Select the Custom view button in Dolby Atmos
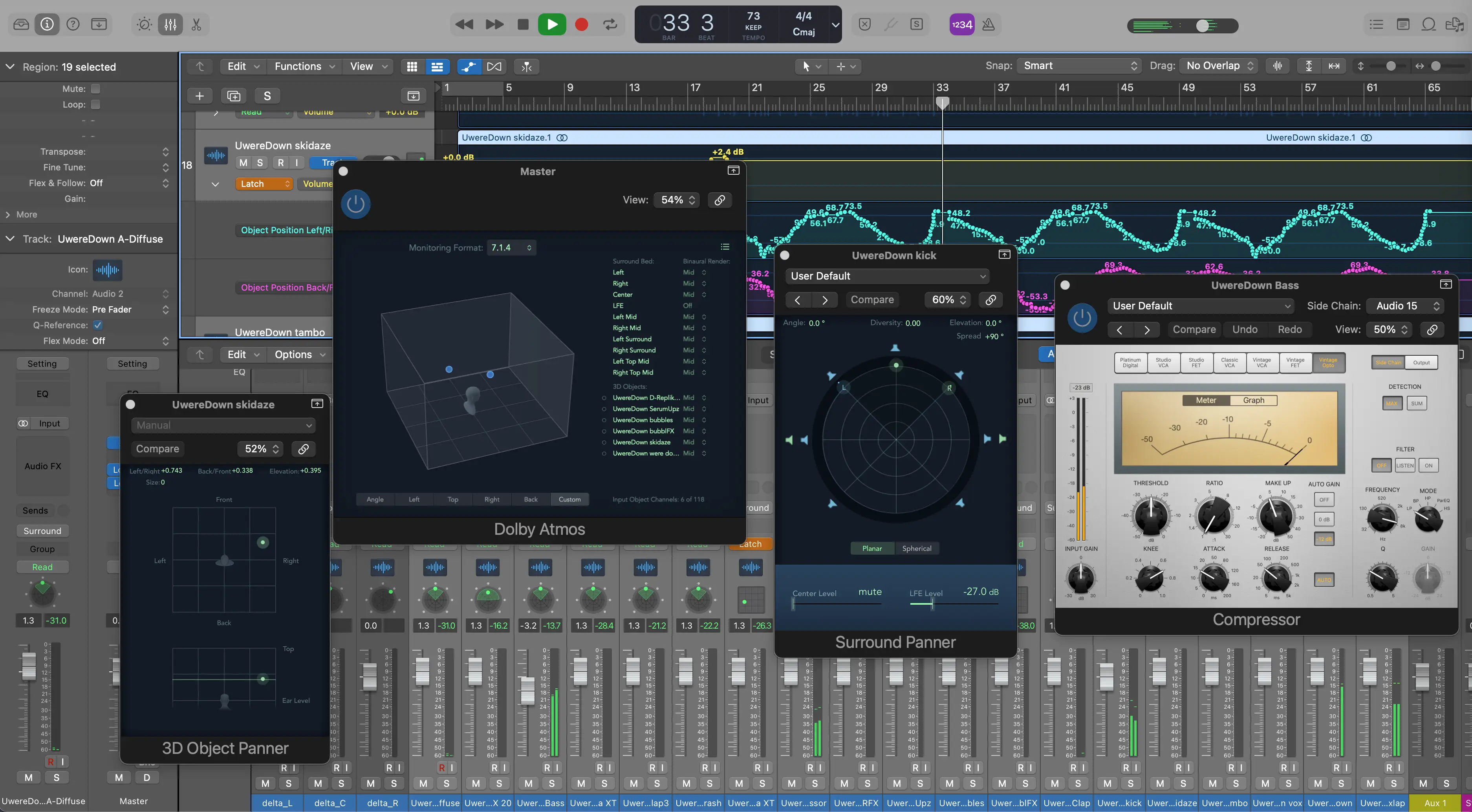1472x812 pixels. coord(569,499)
